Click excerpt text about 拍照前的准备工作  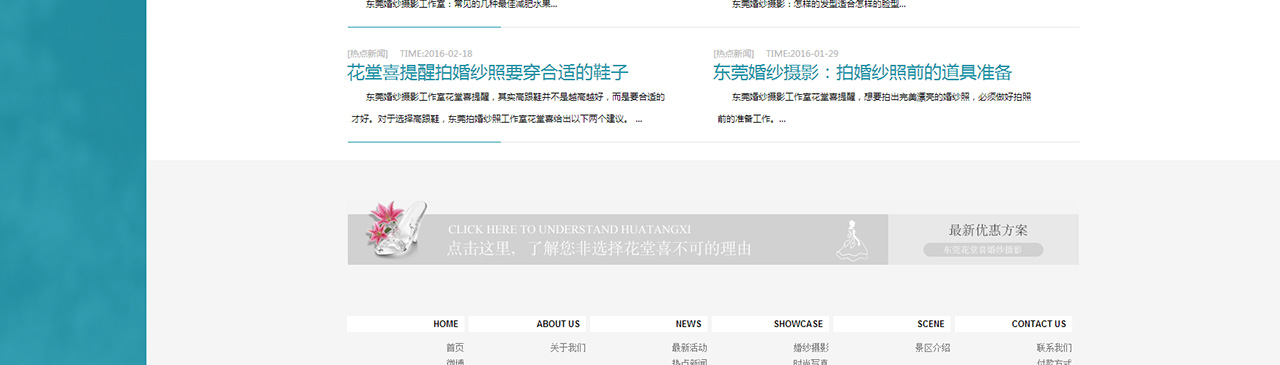click(x=873, y=108)
